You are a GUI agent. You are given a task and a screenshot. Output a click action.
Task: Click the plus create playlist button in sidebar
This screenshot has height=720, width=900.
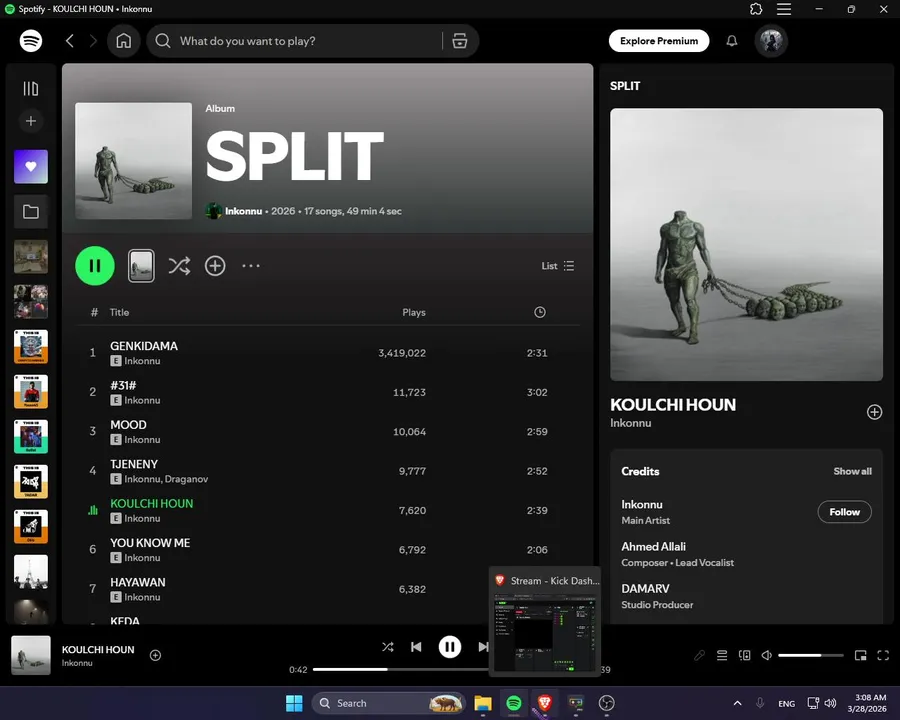pos(31,121)
